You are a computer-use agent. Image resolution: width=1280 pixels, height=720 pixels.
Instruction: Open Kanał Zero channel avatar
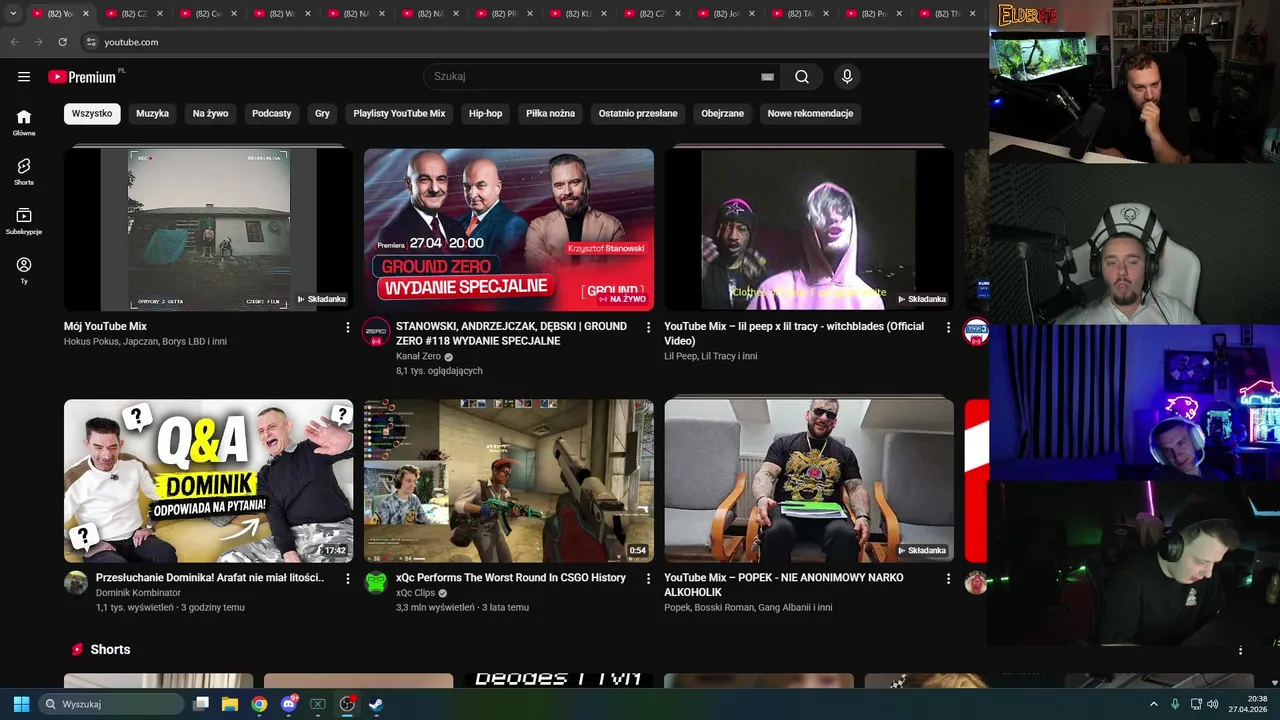(x=376, y=332)
